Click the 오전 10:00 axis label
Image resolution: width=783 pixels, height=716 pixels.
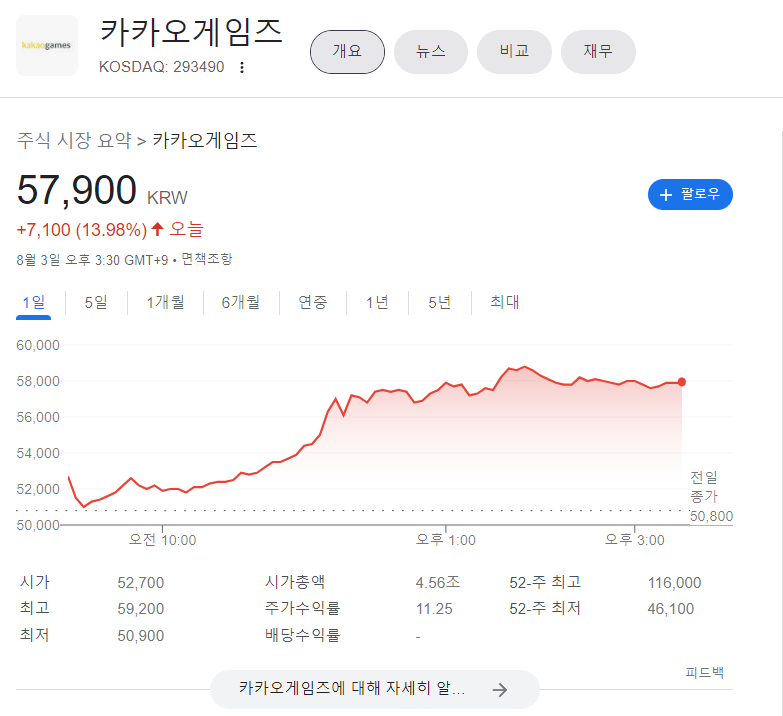(x=162, y=540)
